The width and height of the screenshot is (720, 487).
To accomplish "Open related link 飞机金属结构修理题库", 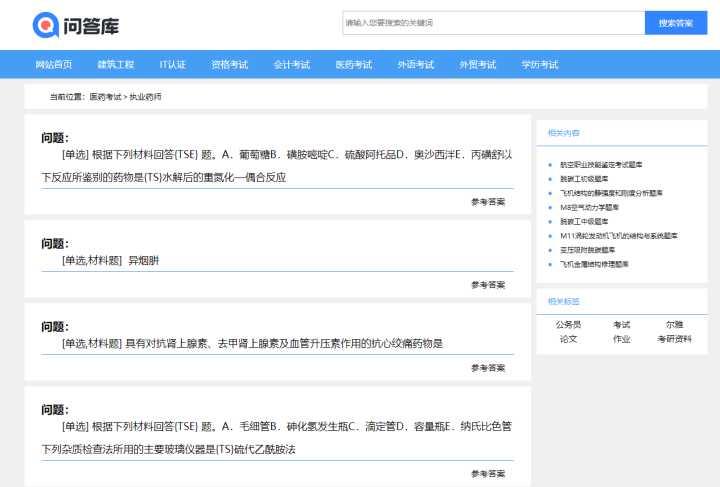I will tap(594, 264).
